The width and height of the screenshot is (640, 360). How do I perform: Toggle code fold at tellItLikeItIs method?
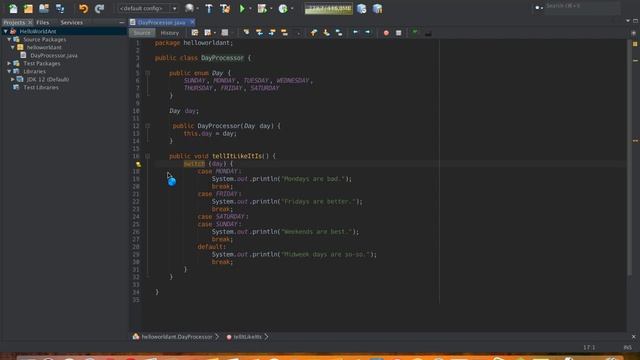click(x=148, y=156)
